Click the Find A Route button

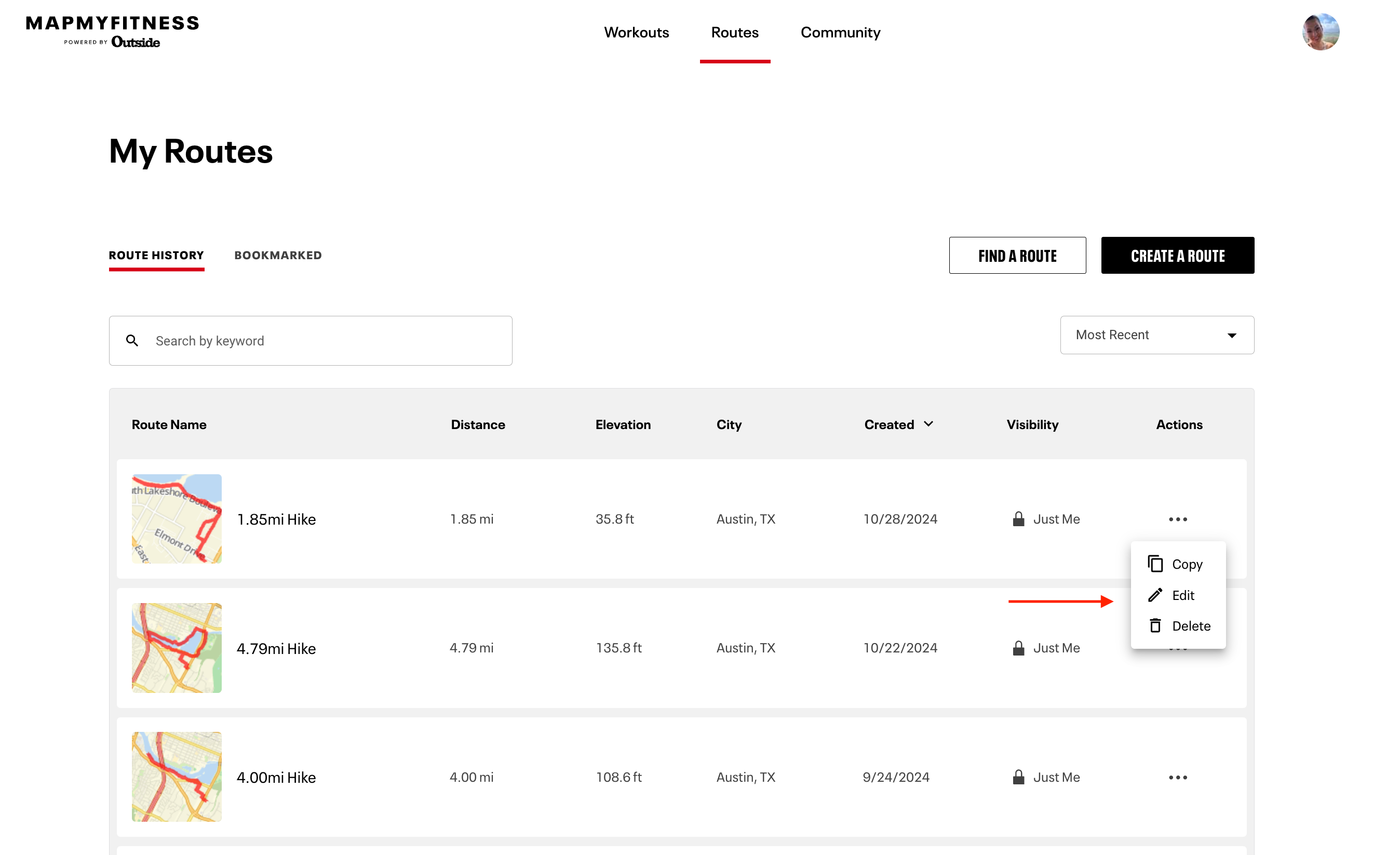(x=1017, y=255)
